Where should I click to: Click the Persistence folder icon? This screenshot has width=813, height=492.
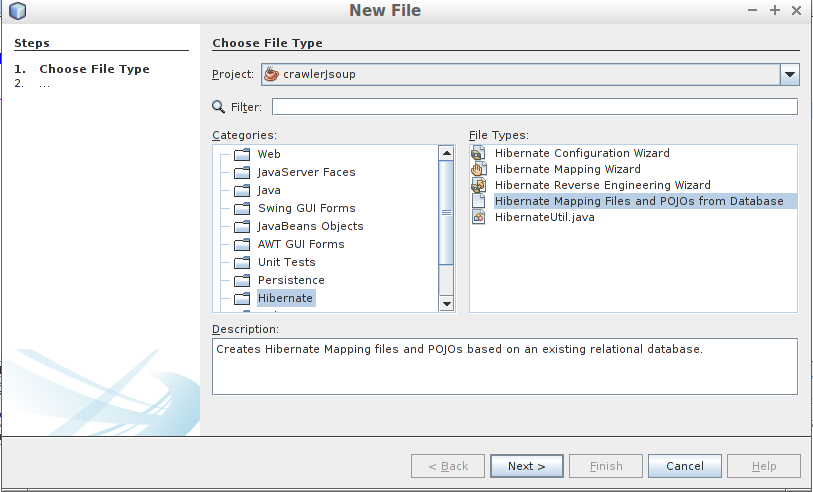coord(242,280)
